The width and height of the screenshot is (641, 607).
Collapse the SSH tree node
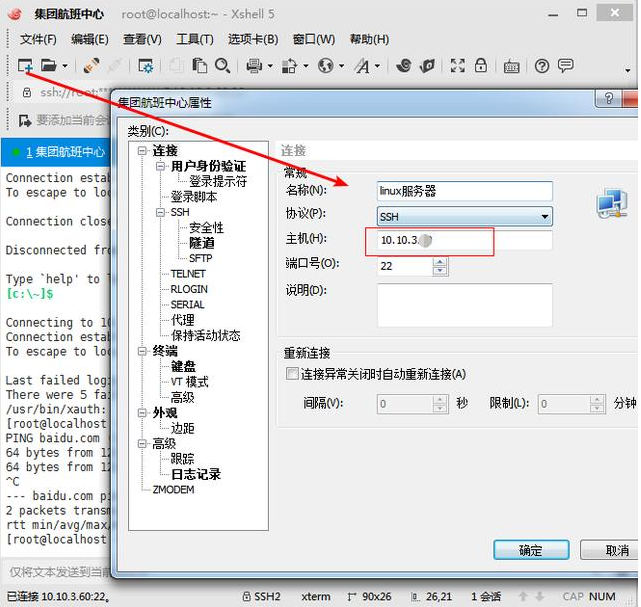tap(160, 213)
